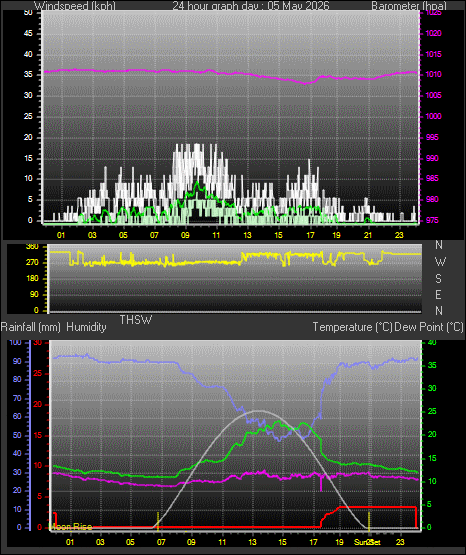Click the Humidity label
The width and height of the screenshot is (466, 555).
pos(86,327)
